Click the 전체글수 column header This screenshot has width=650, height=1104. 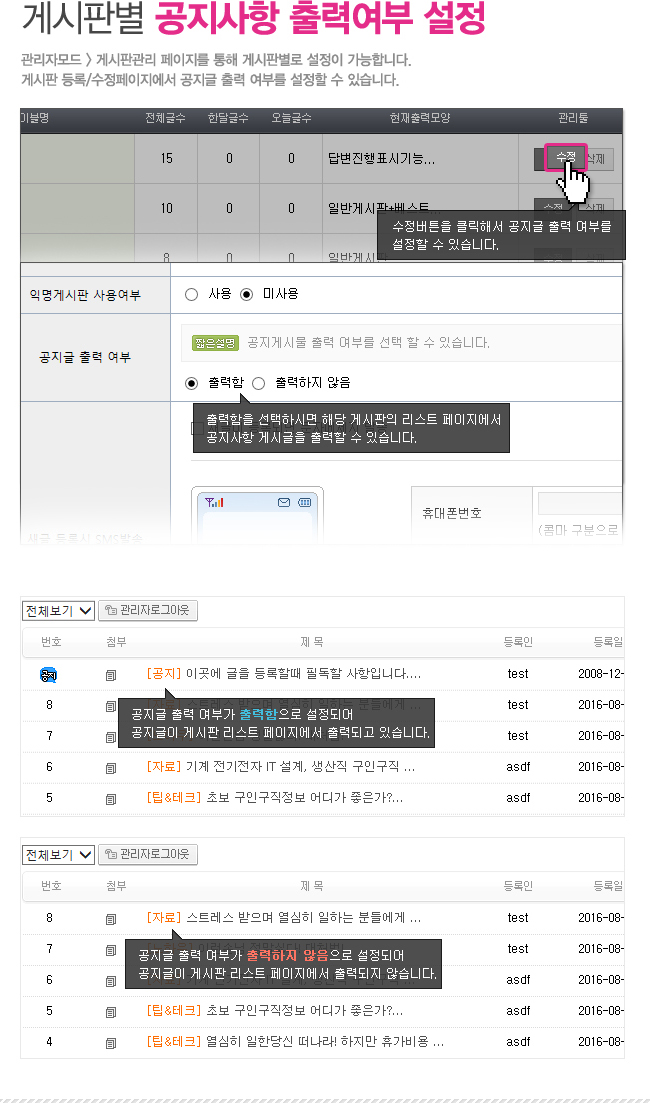[x=165, y=118]
